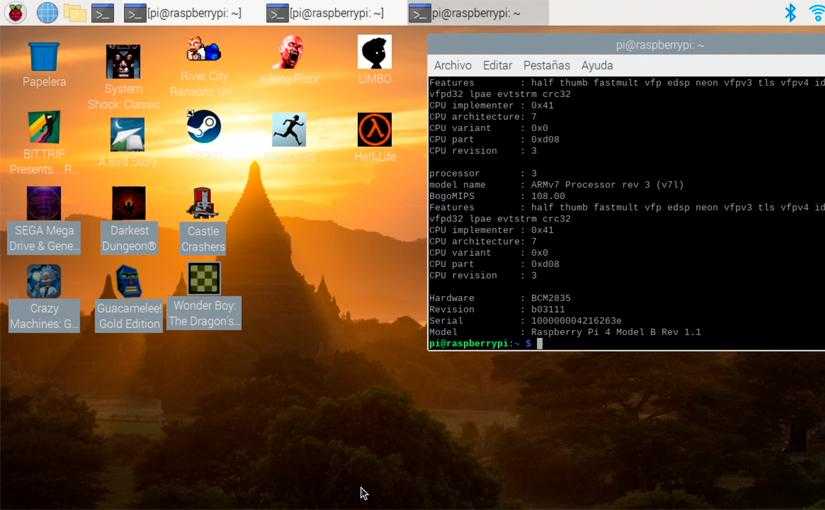Launch Wonder Boy: The Dragon's Trap
Image resolution: width=825 pixels, height=510 pixels.
[204, 280]
